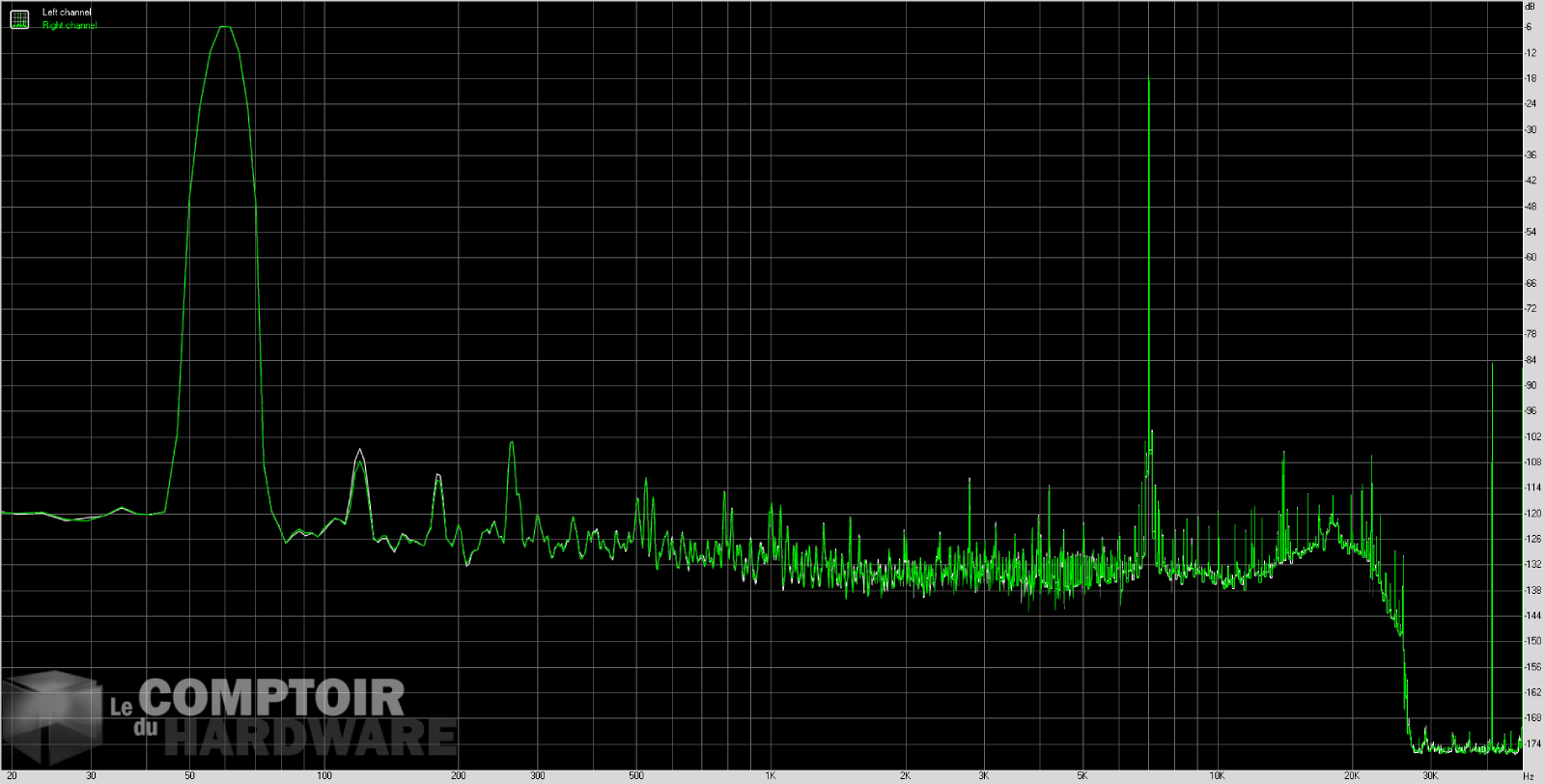This screenshot has height=784, width=1545.
Task: Click the 1K label on the frequency axis
Action: (771, 776)
